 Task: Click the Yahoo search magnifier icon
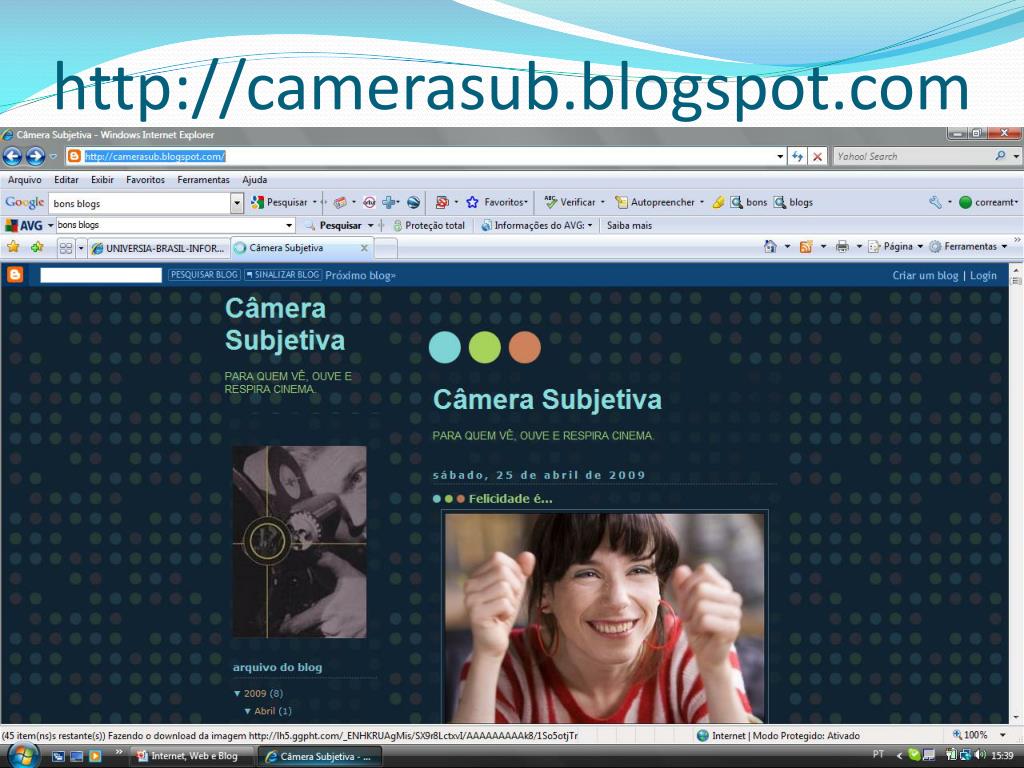[x=1000, y=155]
